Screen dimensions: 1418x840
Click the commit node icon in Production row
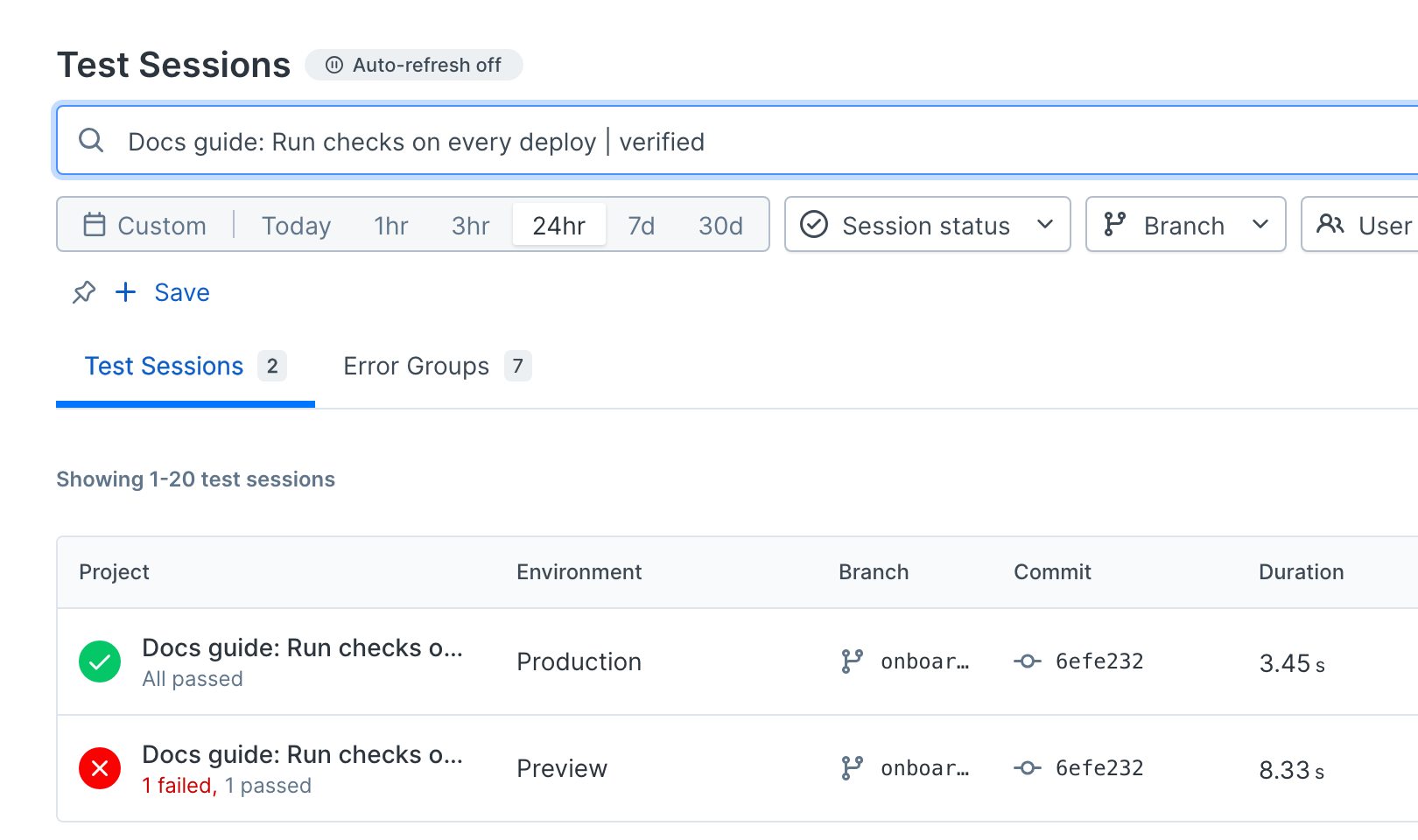tap(1027, 661)
